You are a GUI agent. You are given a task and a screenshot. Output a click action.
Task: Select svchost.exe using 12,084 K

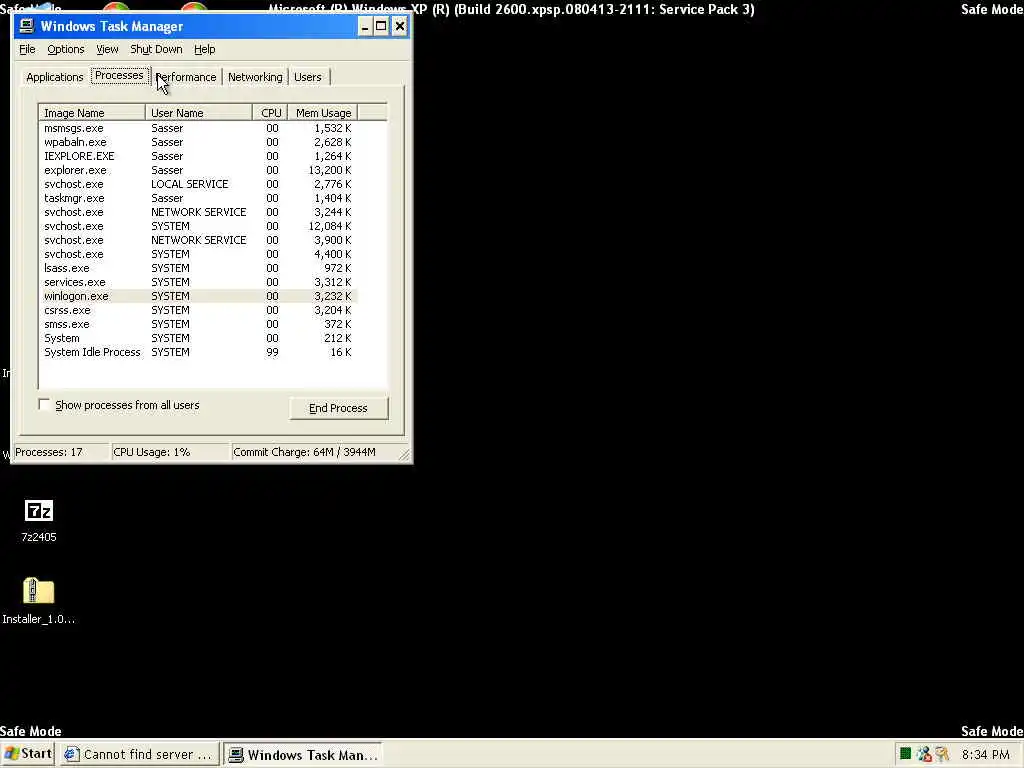198,227
